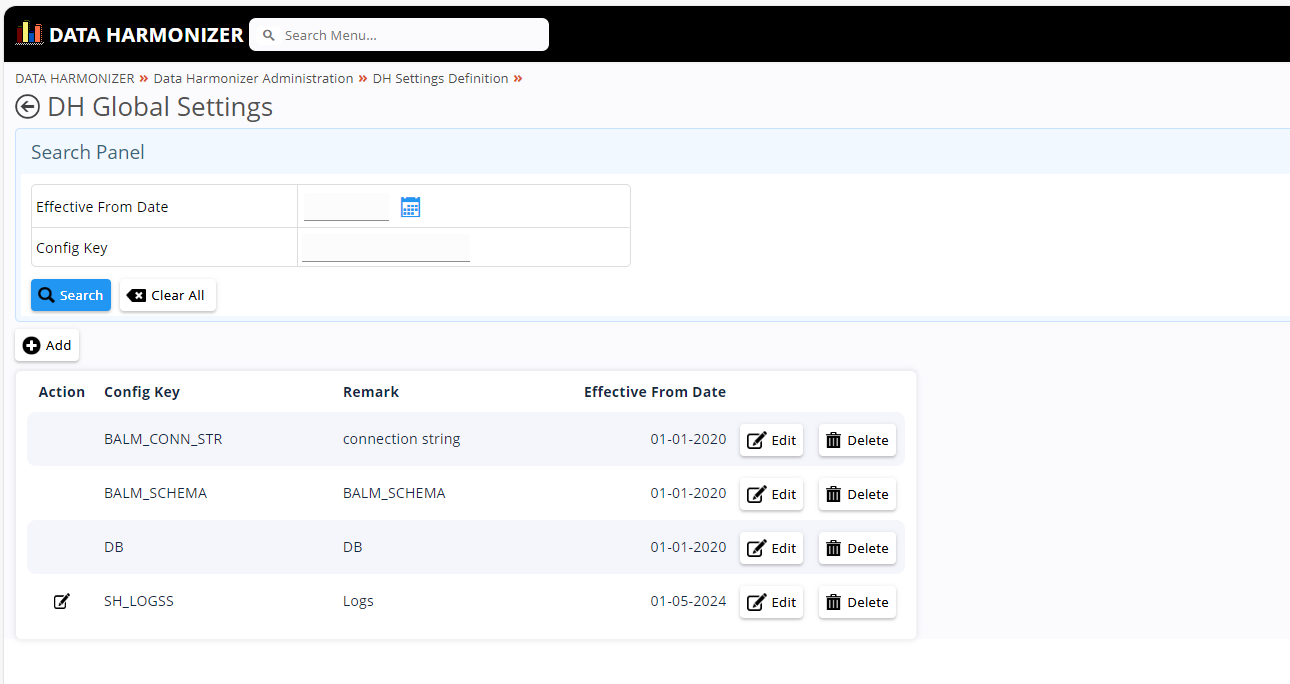
Task: Edit the SH_LOGSS row
Action: [x=771, y=602]
